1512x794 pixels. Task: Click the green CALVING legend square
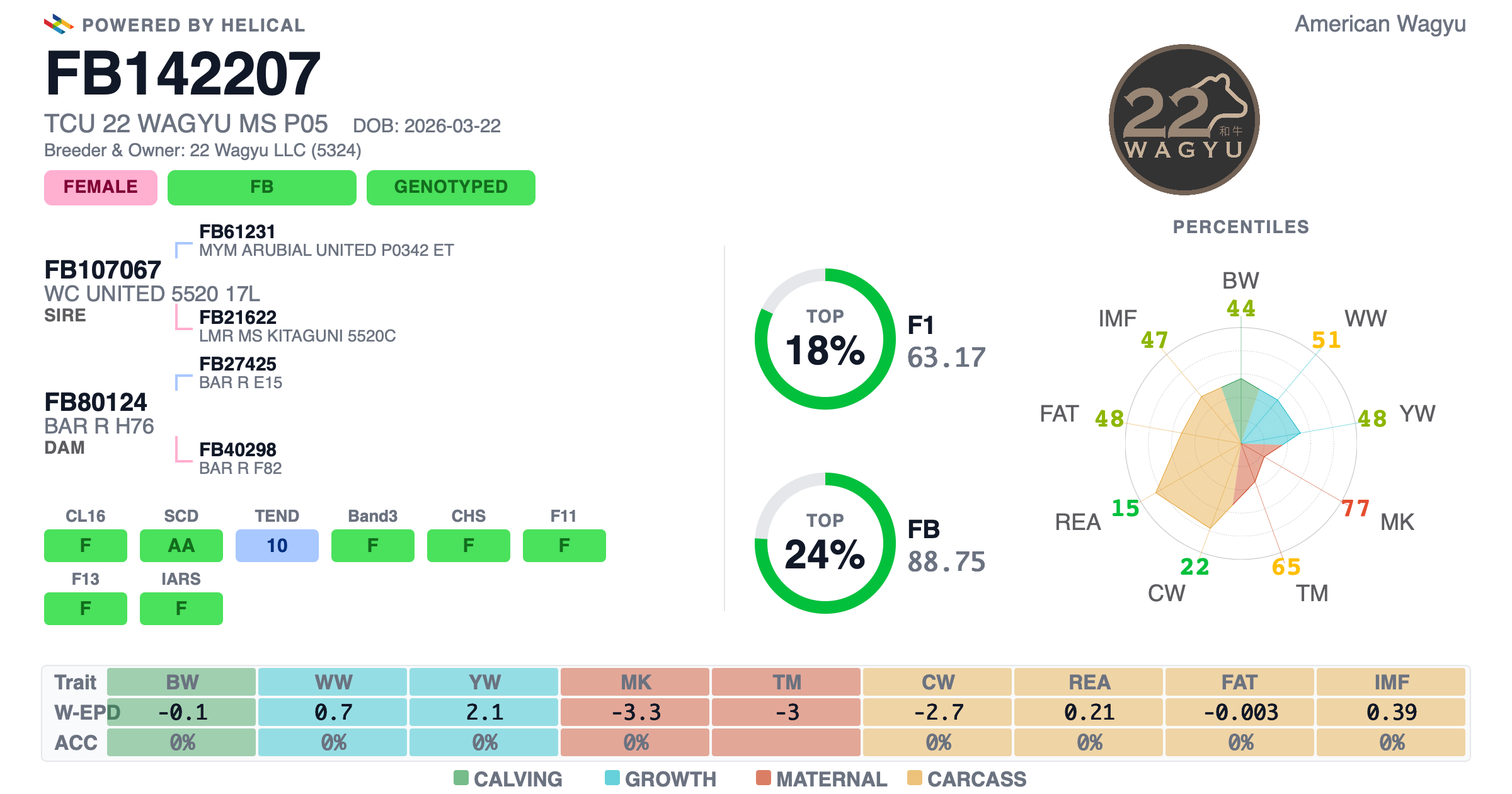coord(461,778)
